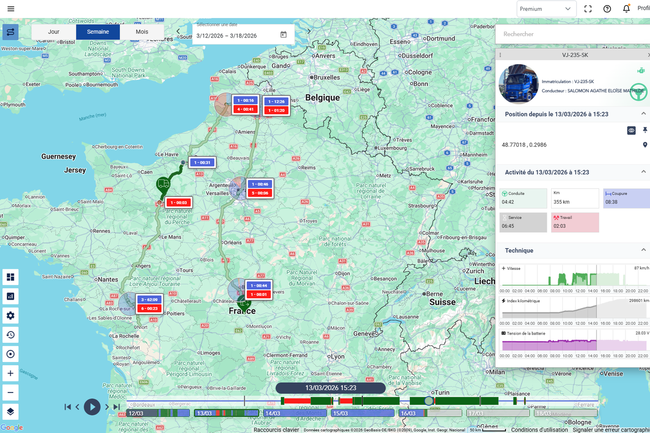Image resolution: width=650 pixels, height=433 pixels.
Task: Click the Km 355 km tile
Action: 575,198
